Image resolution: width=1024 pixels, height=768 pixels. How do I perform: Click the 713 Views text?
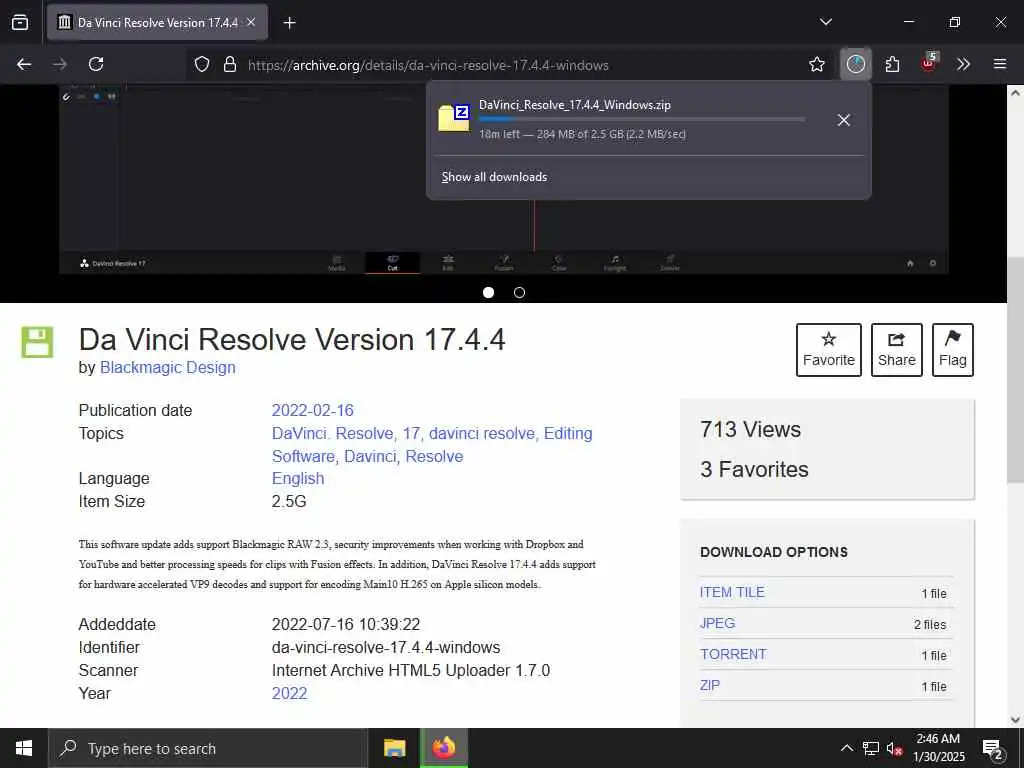tap(750, 430)
